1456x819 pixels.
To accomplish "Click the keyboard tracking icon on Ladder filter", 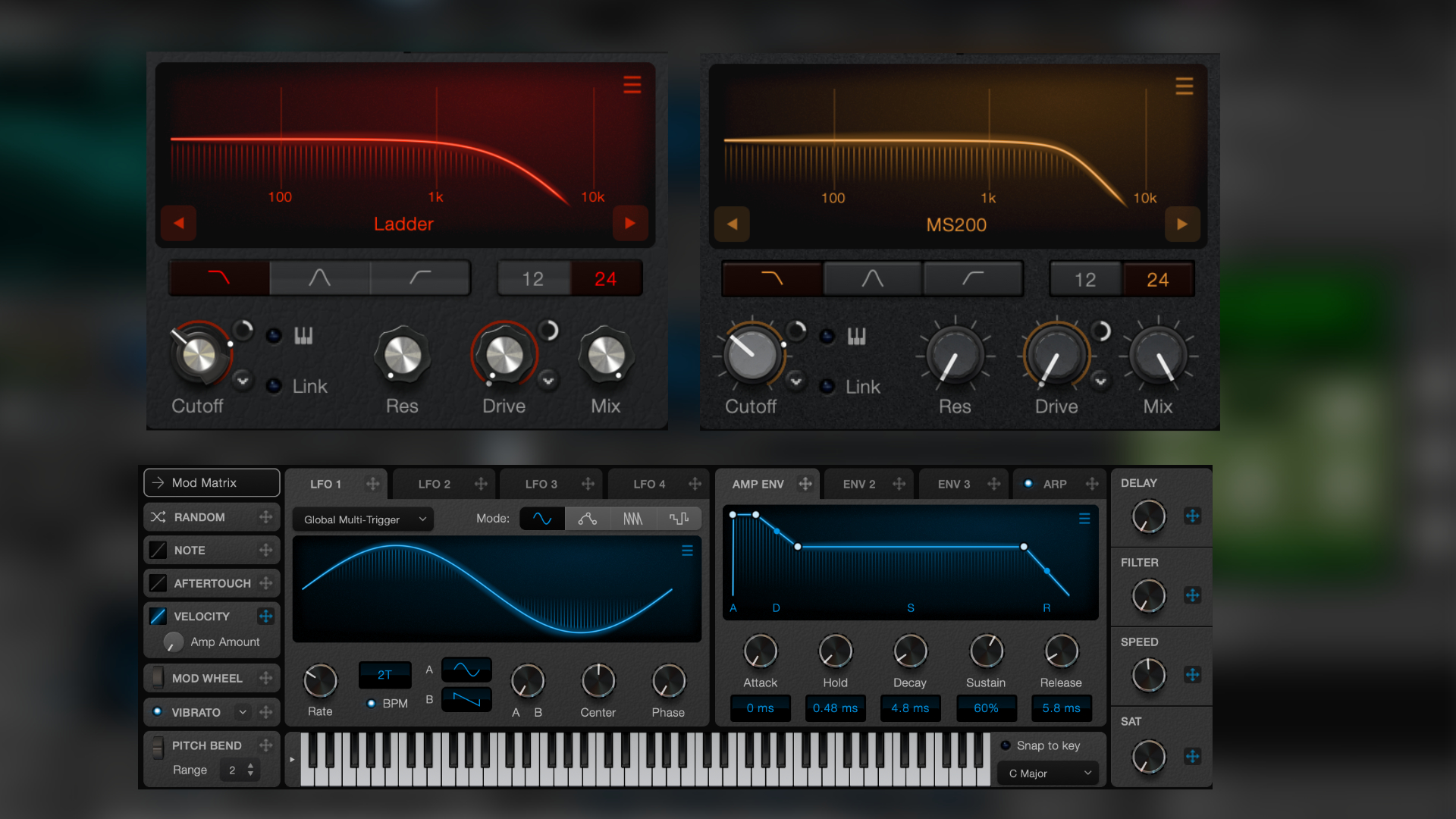I will (303, 335).
